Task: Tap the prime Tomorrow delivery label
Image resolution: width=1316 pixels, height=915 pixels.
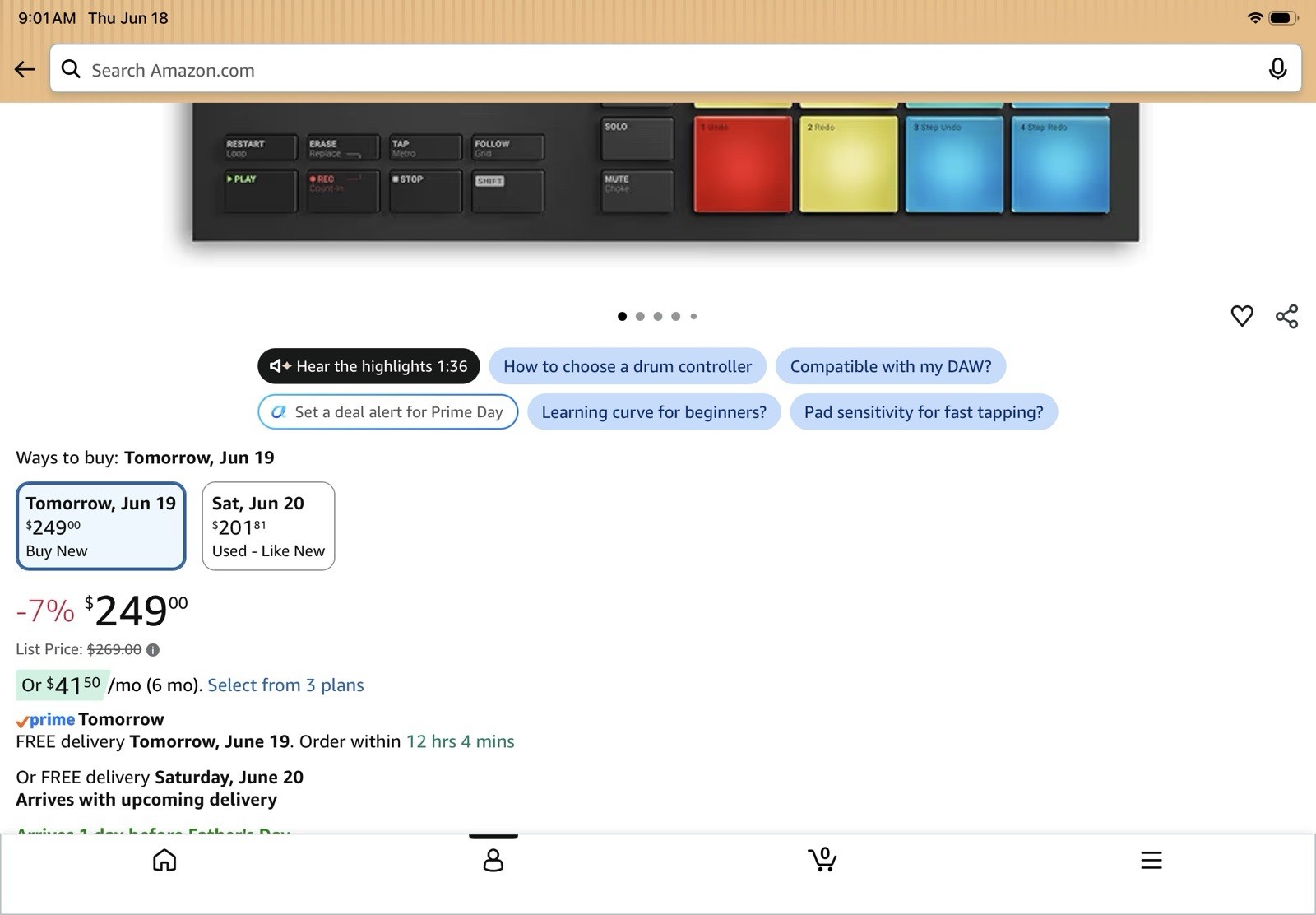Action: (90, 720)
